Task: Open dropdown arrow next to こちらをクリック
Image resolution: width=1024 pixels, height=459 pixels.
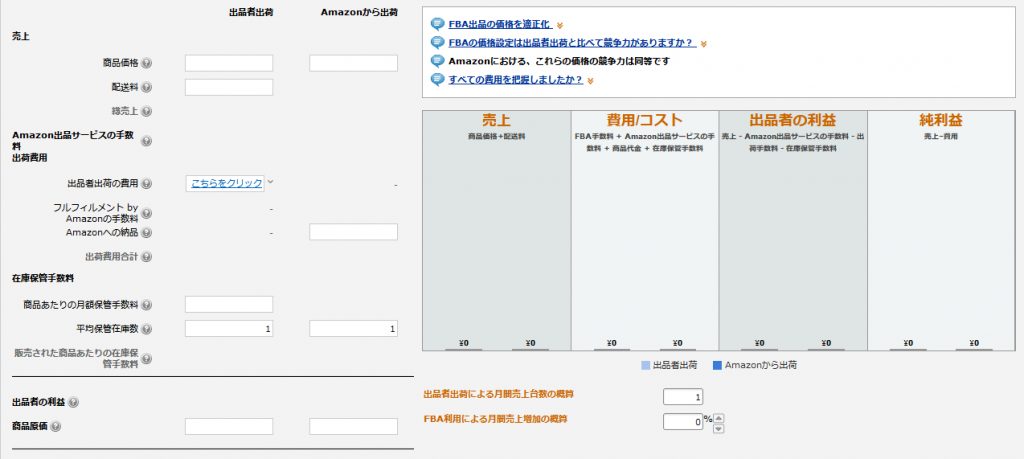Action: [270, 183]
